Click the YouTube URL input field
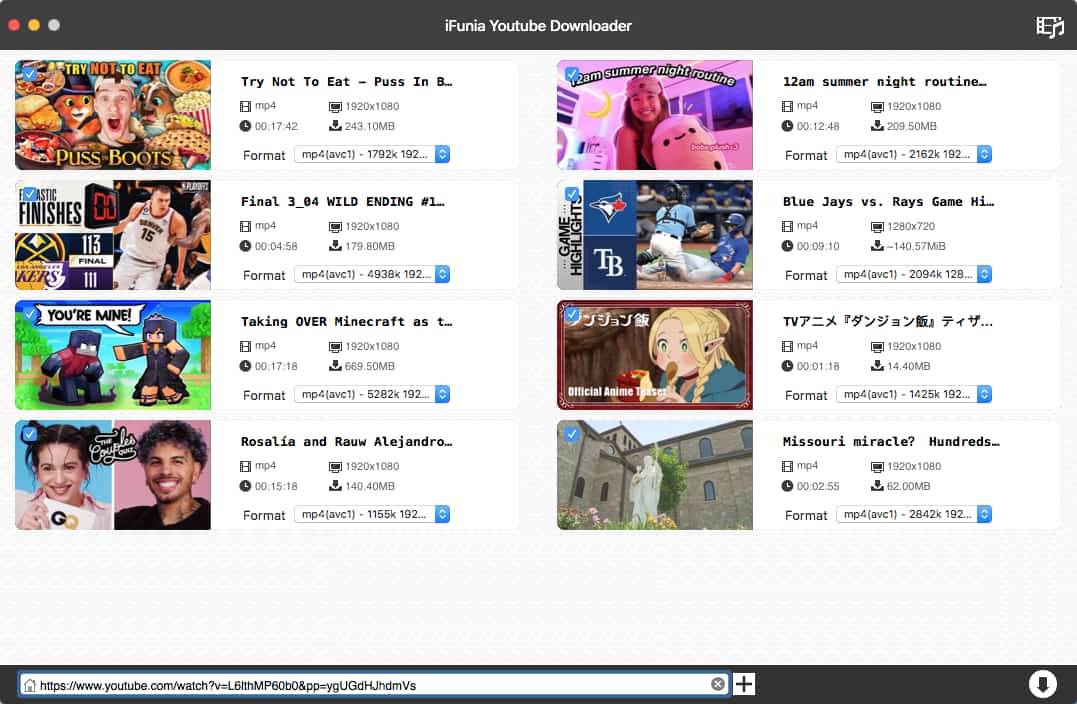Viewport: 1077px width, 704px height. point(370,685)
